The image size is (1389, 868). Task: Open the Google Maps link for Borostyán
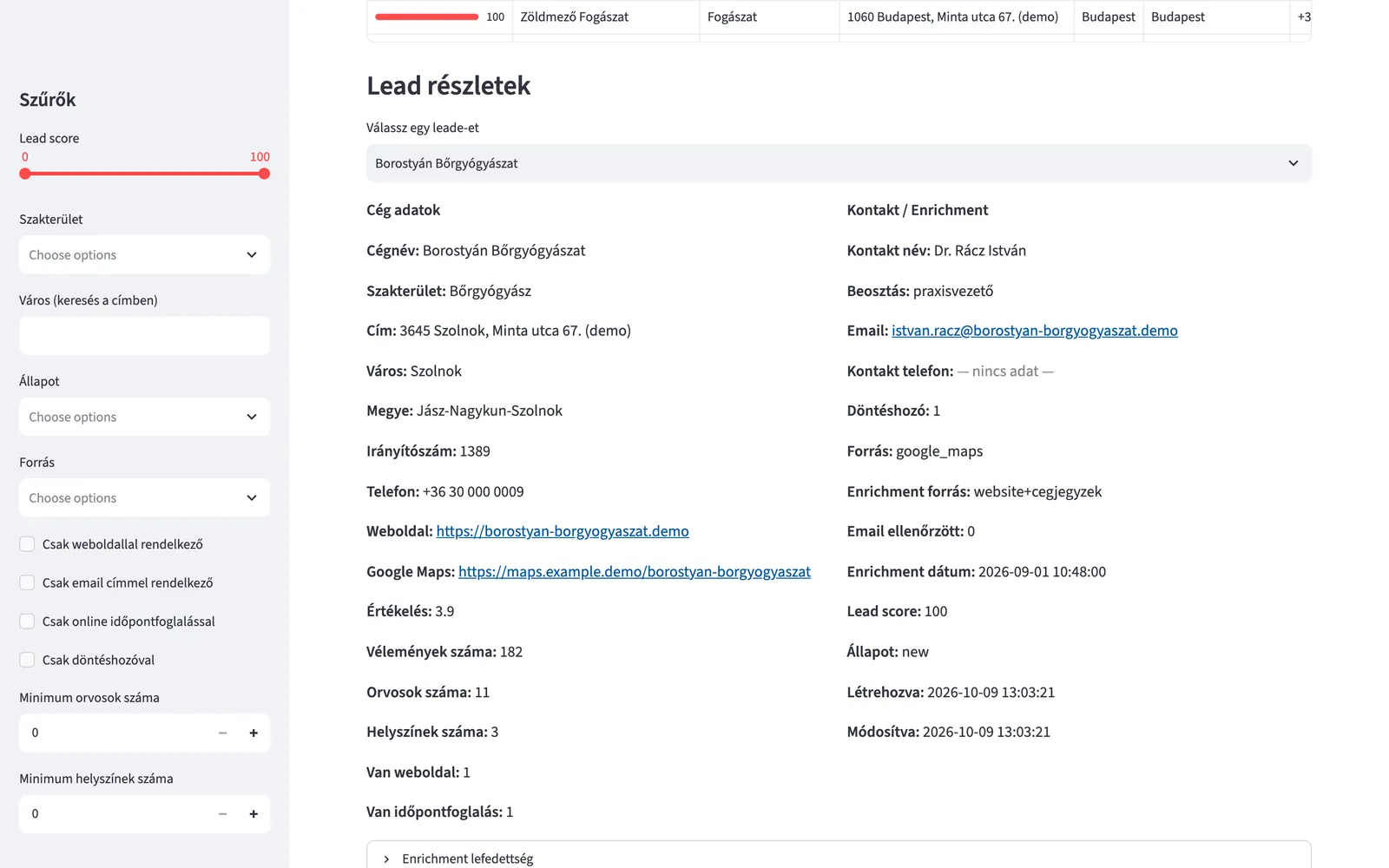coord(635,572)
